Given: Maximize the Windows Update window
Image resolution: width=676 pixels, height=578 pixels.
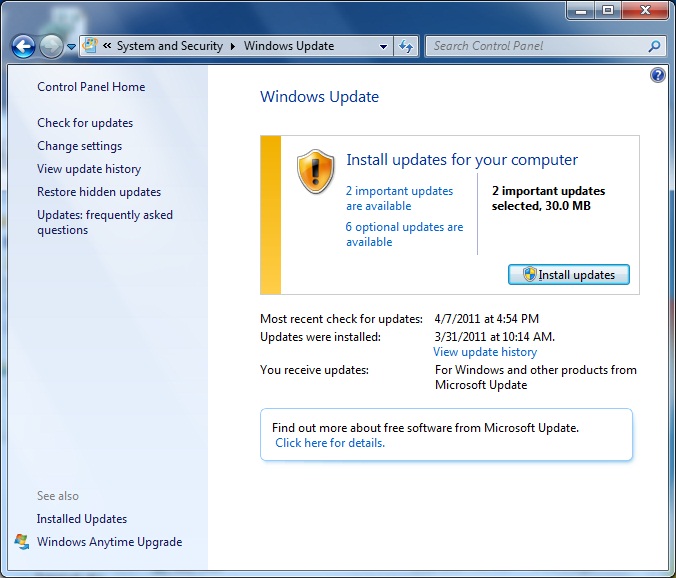Looking at the screenshot, I should 608,10.
